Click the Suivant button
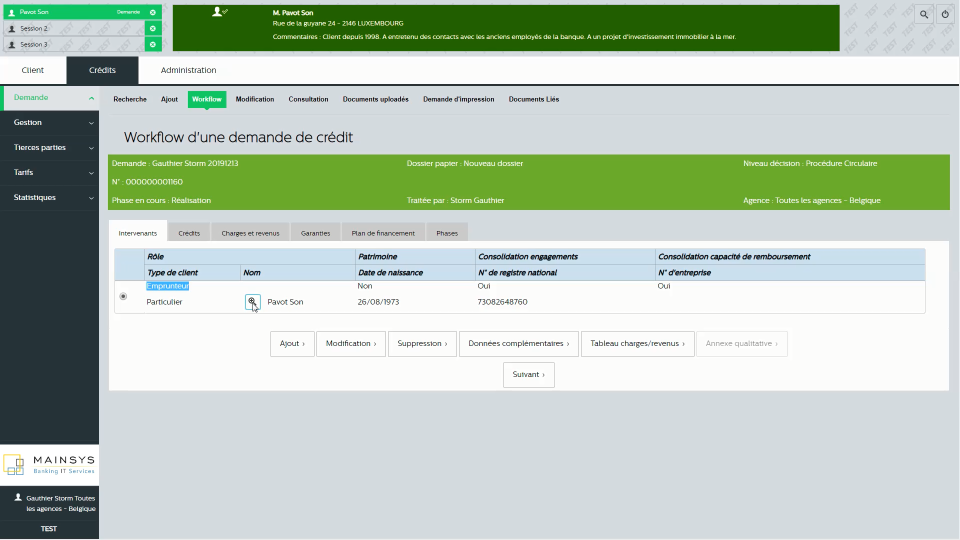Image resolution: width=960 pixels, height=540 pixels. tap(528, 375)
